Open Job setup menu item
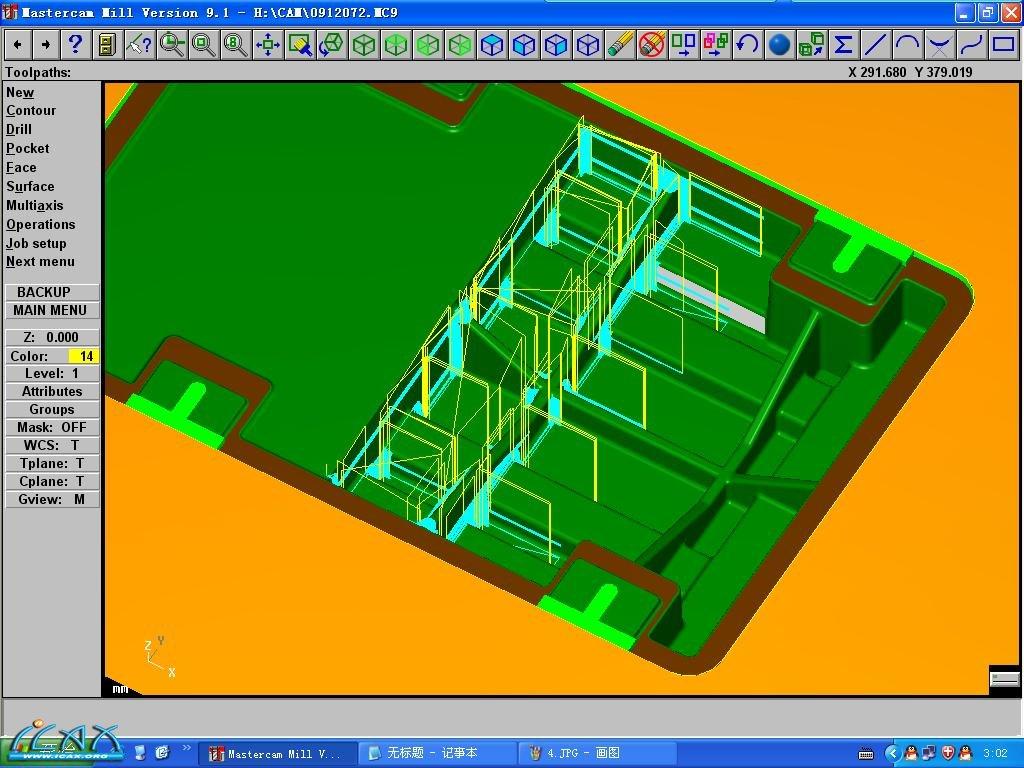The image size is (1024, 768). click(x=36, y=244)
